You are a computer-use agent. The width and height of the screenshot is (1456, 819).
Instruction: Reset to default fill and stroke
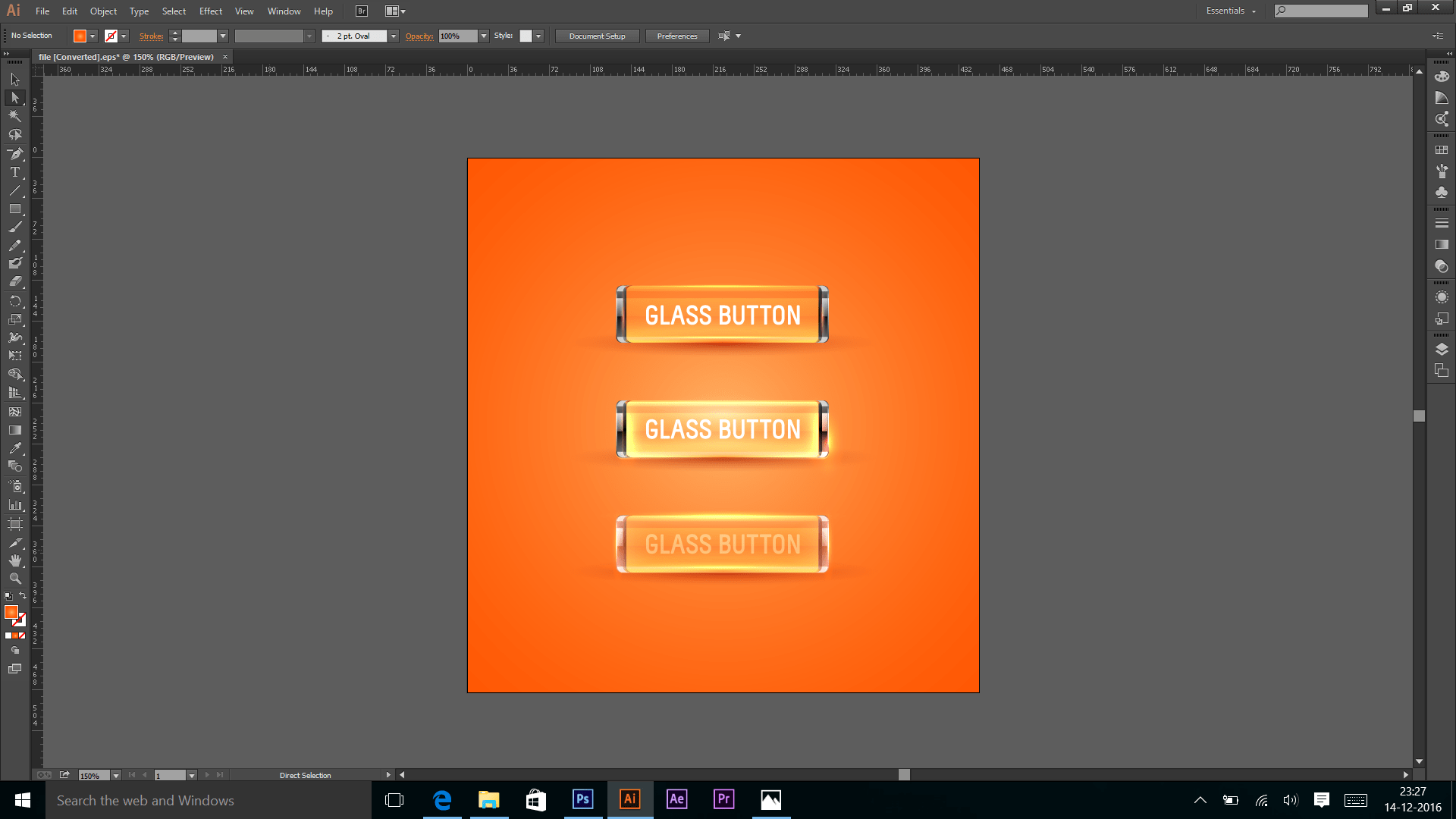(8, 596)
